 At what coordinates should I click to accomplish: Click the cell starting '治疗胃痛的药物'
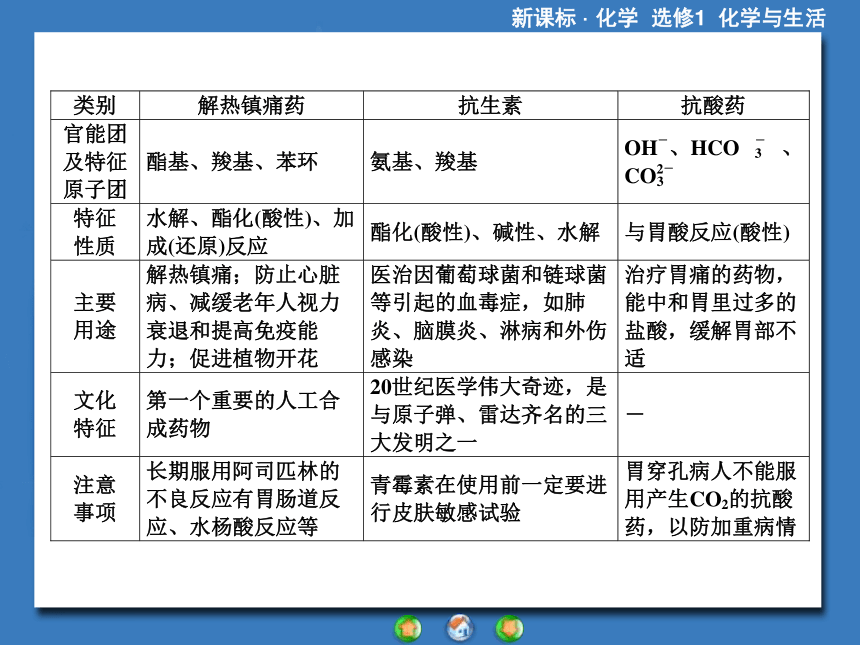713,316
